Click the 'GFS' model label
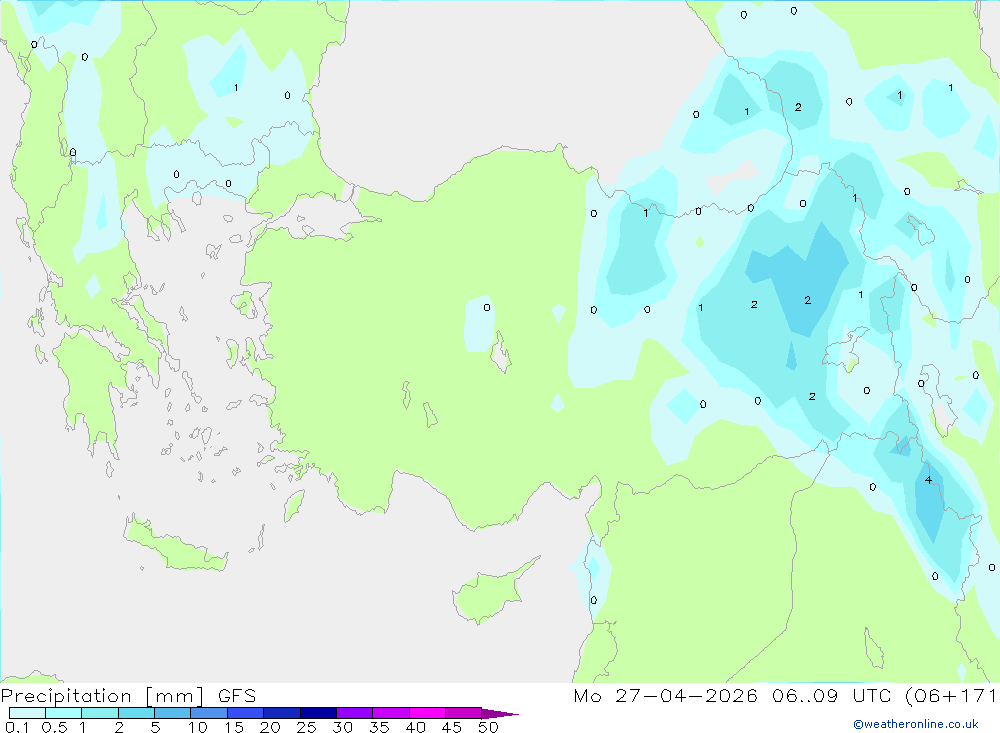This screenshot has height=733, width=1000. point(237,696)
